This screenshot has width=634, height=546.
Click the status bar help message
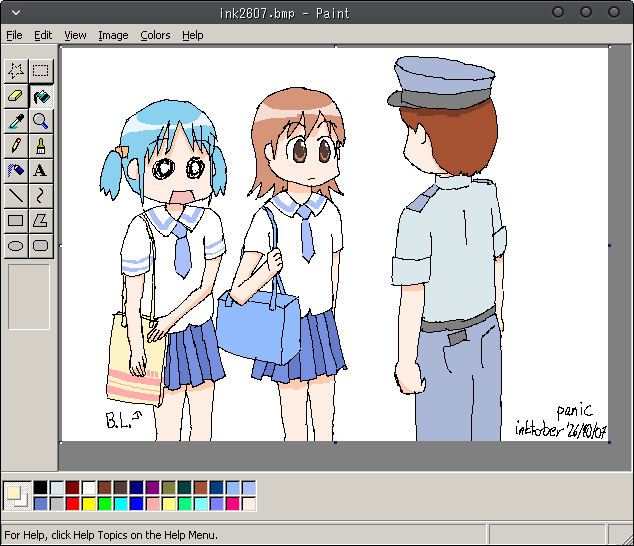pyautogui.click(x=111, y=535)
